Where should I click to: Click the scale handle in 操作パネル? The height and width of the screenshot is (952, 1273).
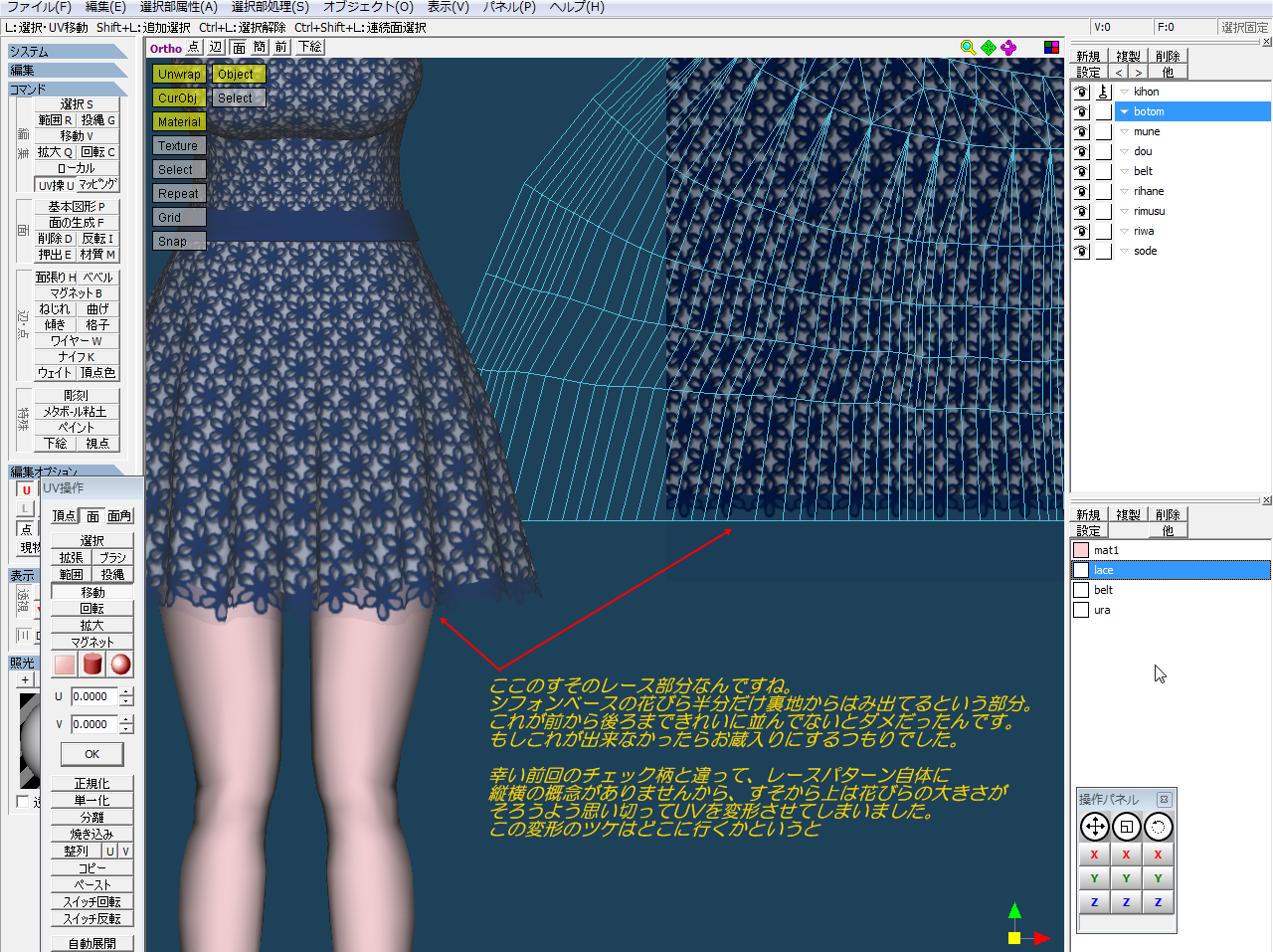(1126, 827)
